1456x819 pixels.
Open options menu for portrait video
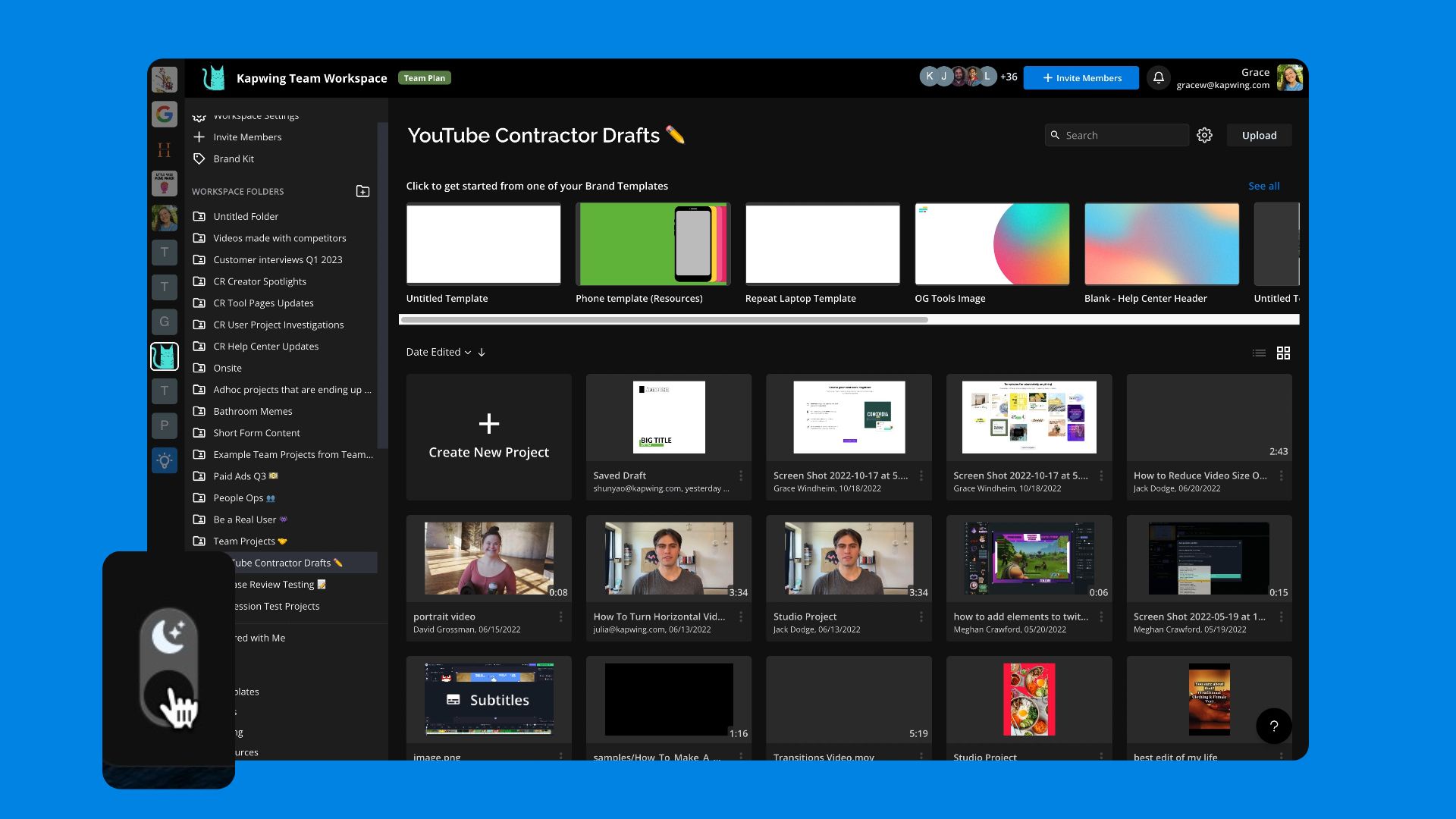560,617
